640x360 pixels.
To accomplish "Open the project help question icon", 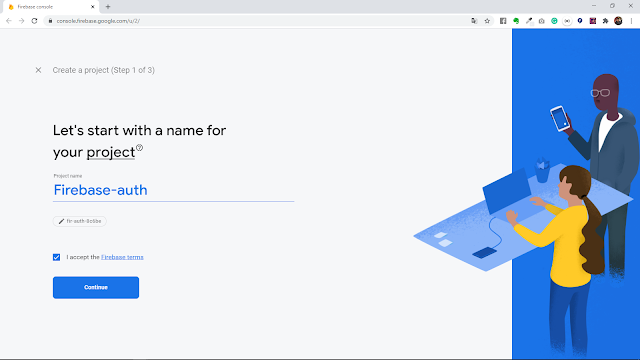I will click(140, 148).
